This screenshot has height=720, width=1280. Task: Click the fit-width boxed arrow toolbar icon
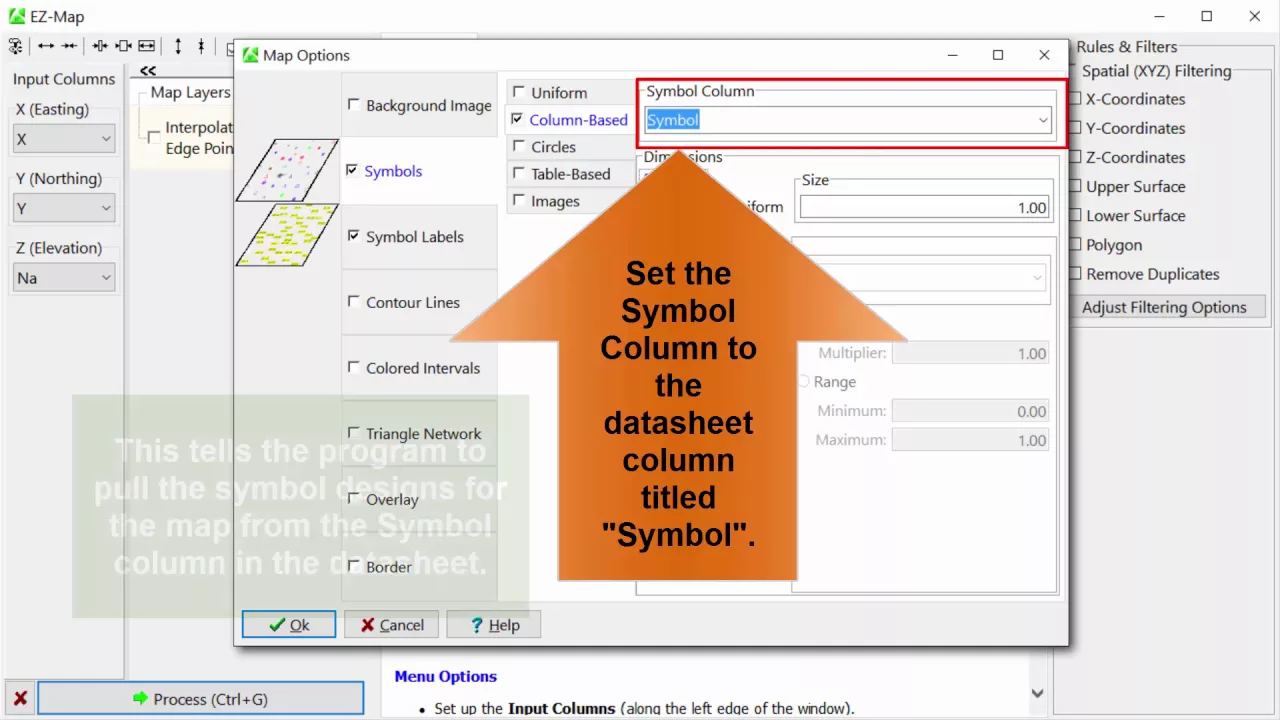146,46
